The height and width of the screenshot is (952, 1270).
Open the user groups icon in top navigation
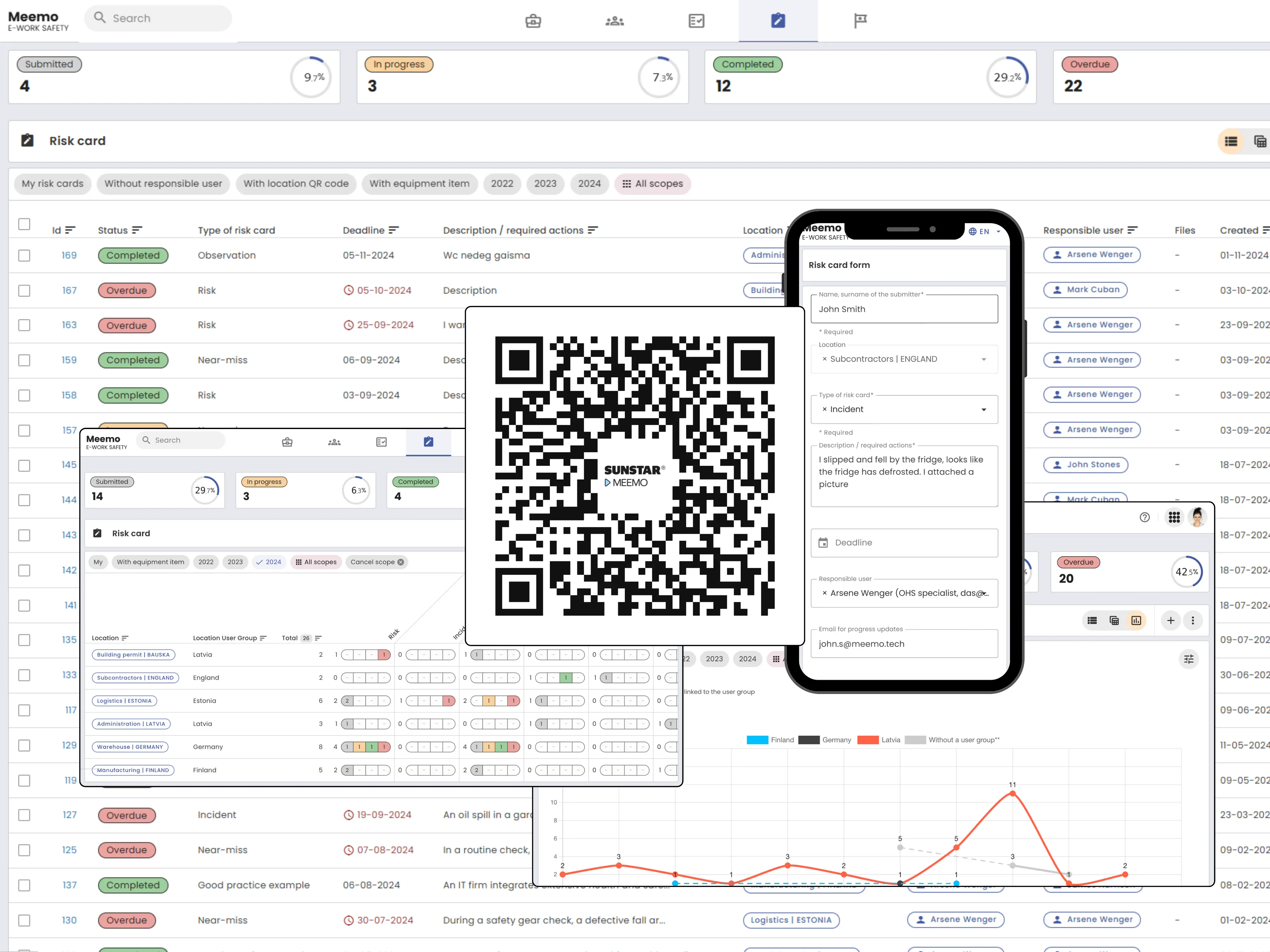coord(614,21)
